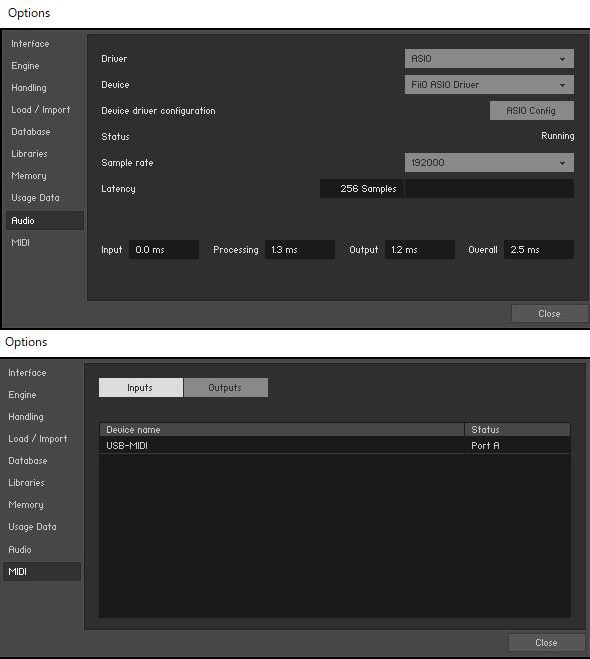Select Usage Data in lower sidebar

click(x=32, y=527)
